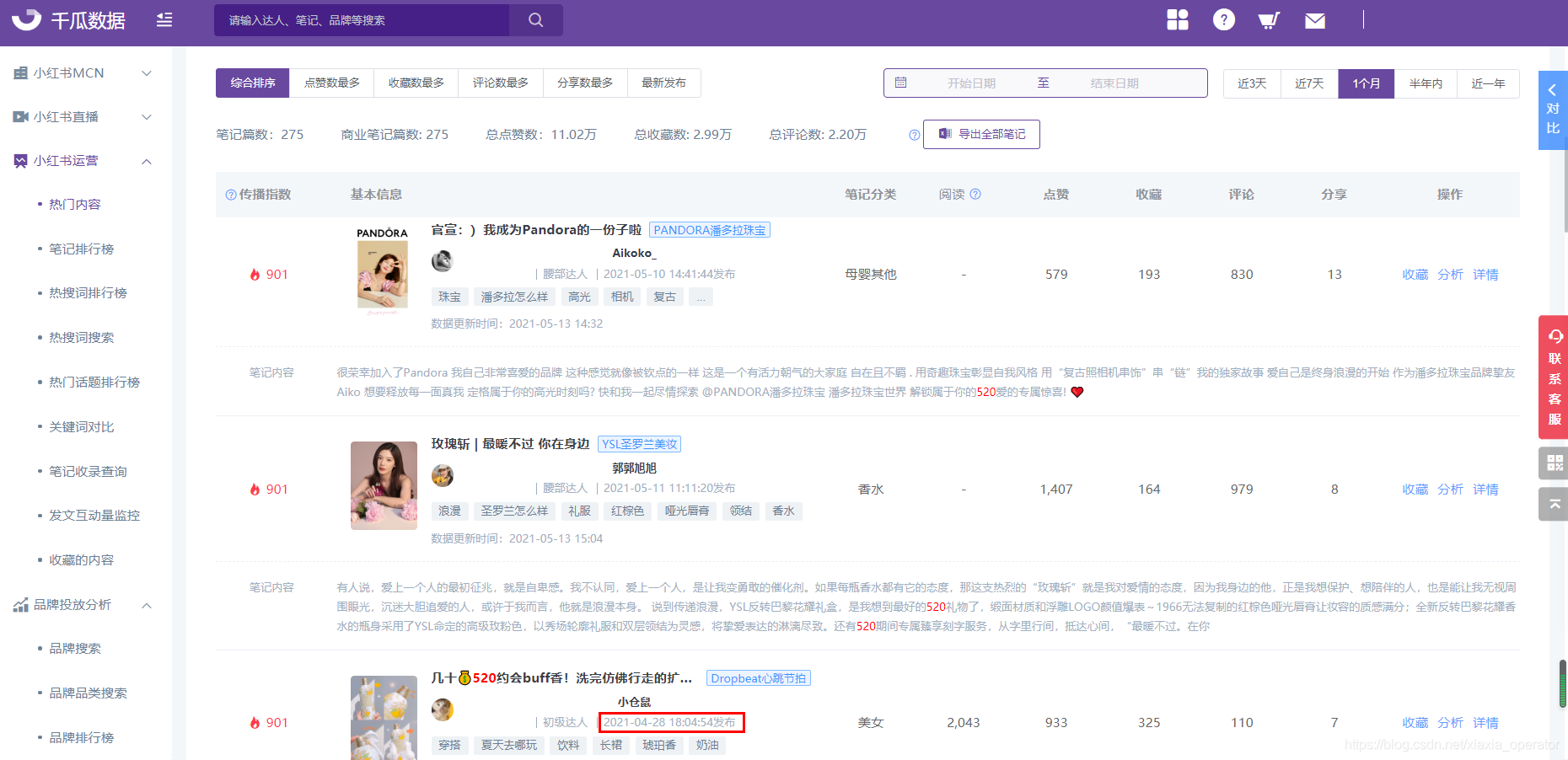The image size is (1568, 760).
Task: Click the help icon next to 传播指数
Action: tap(231, 195)
